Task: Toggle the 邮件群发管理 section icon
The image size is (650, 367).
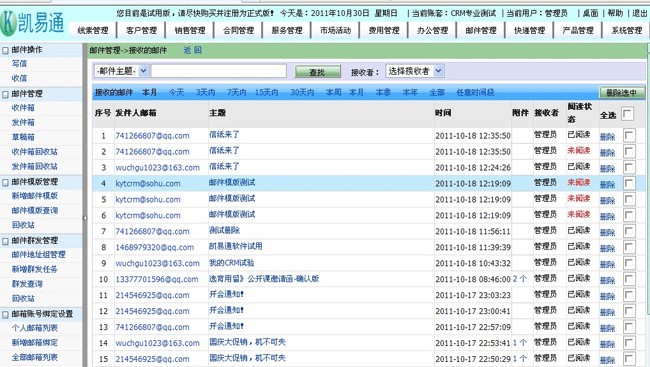Action: [x=5, y=241]
